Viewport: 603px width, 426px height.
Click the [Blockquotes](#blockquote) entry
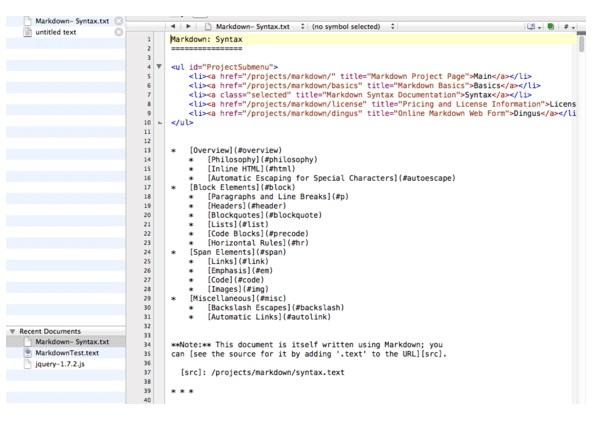265,215
